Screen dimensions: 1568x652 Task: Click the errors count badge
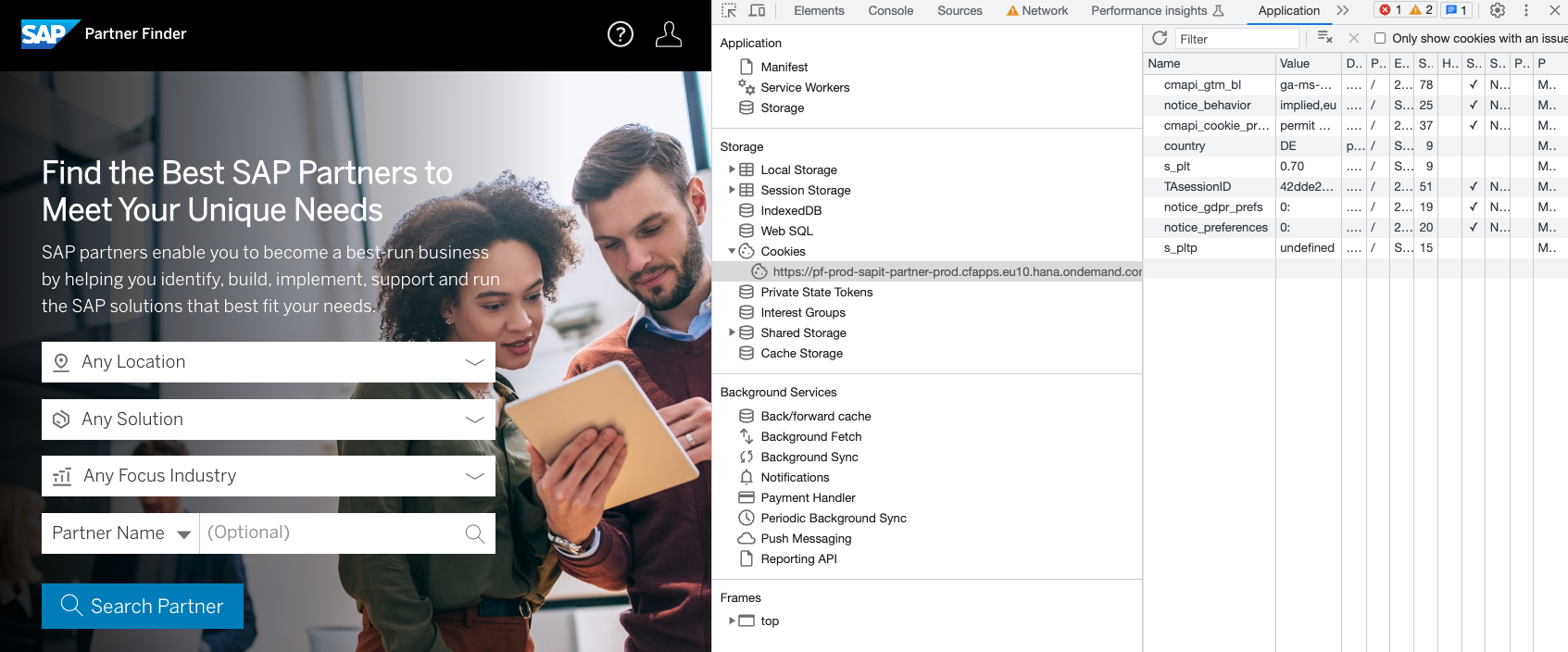pyautogui.click(x=1390, y=10)
